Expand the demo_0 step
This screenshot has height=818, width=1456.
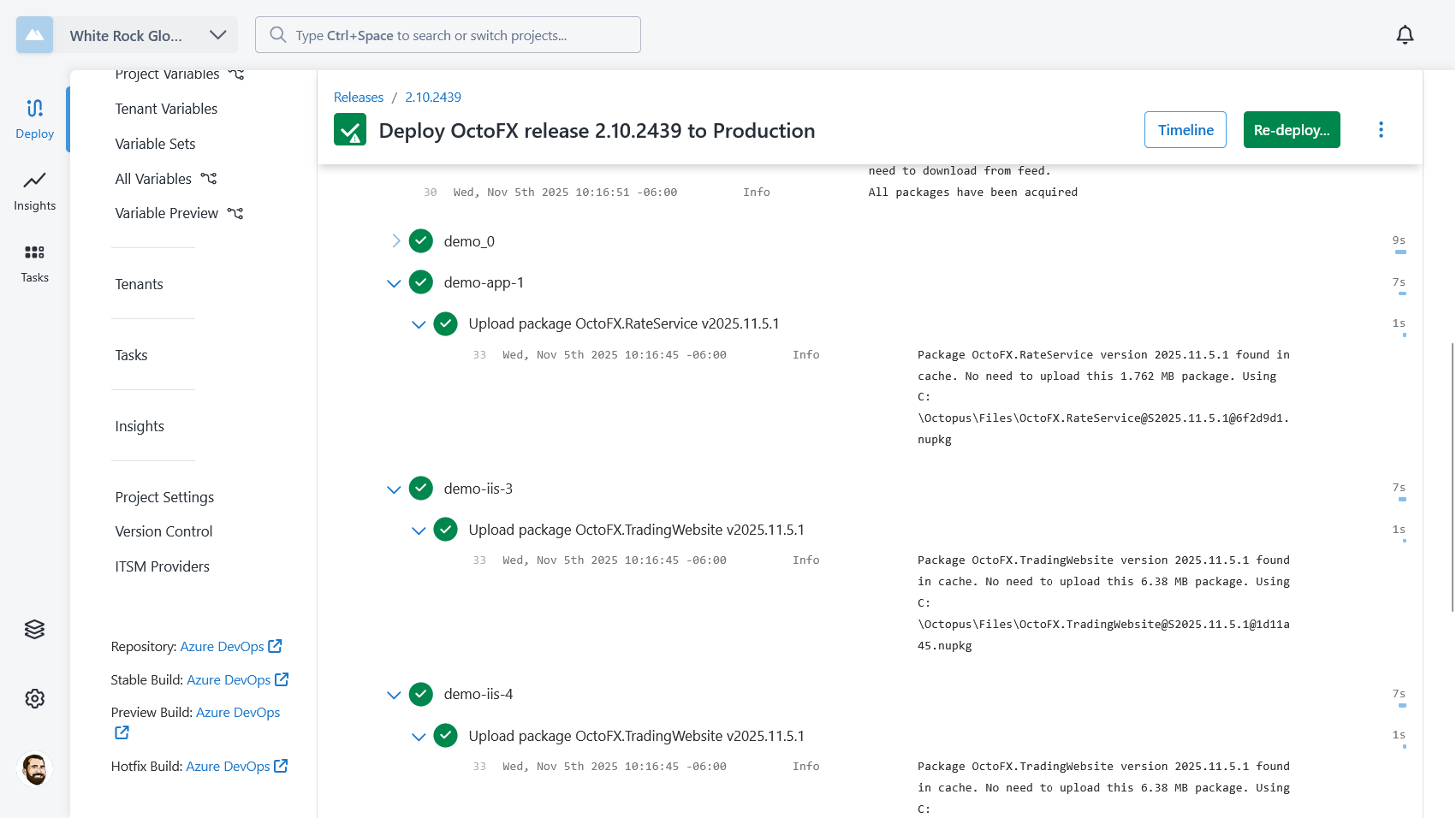point(395,241)
